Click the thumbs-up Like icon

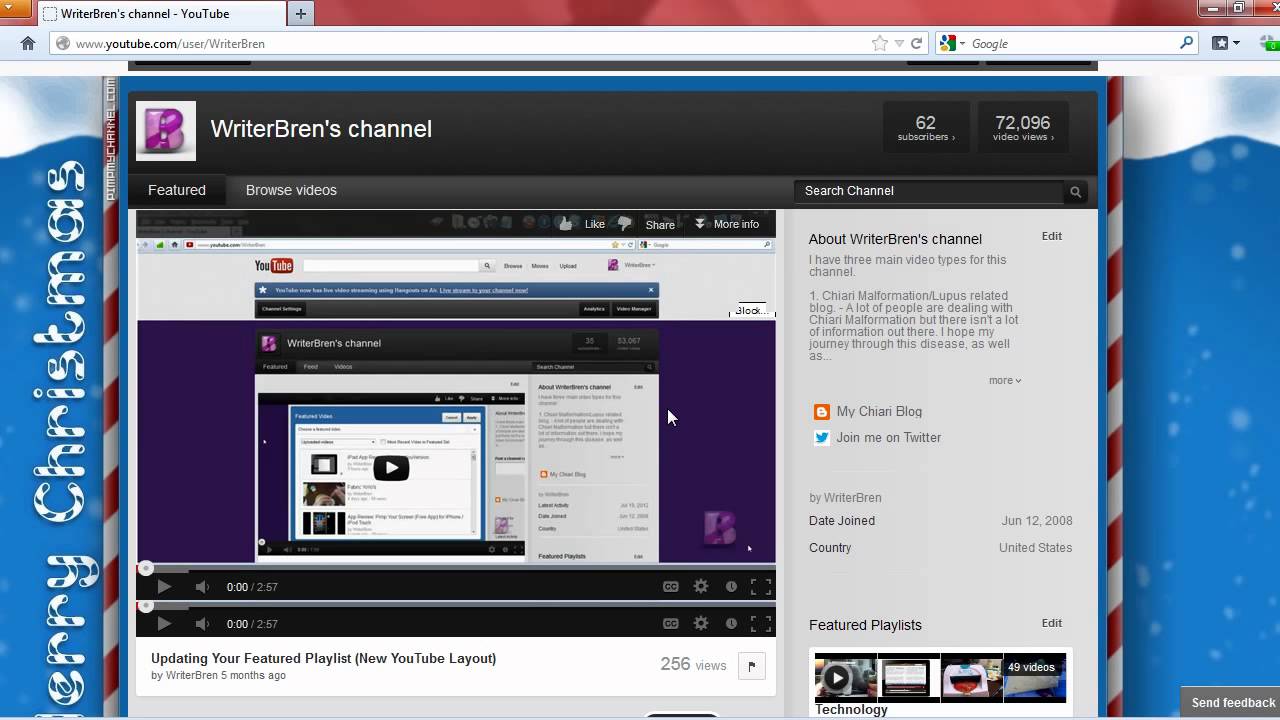[x=566, y=224]
